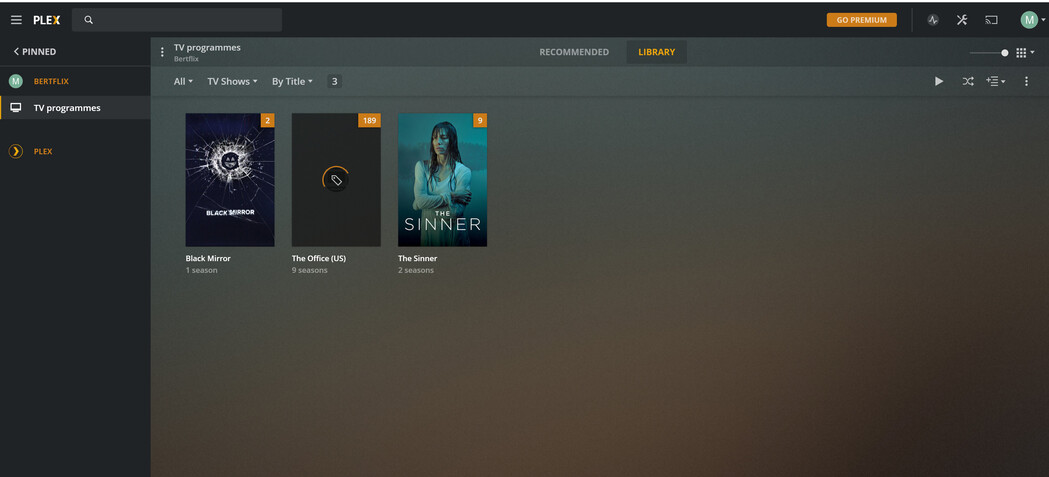Open TV programmes in the sidebar

(75, 108)
